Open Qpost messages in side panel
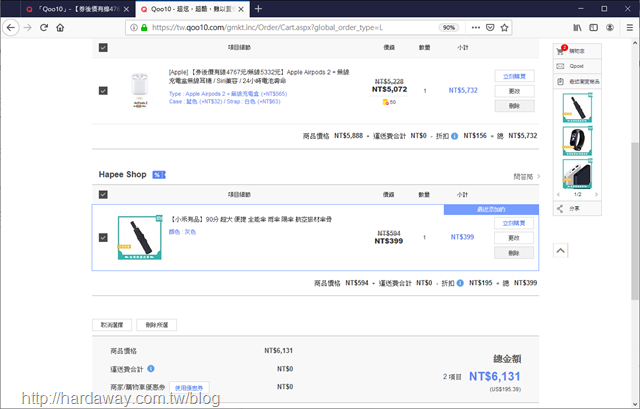This screenshot has height=409, width=640. tap(577, 66)
